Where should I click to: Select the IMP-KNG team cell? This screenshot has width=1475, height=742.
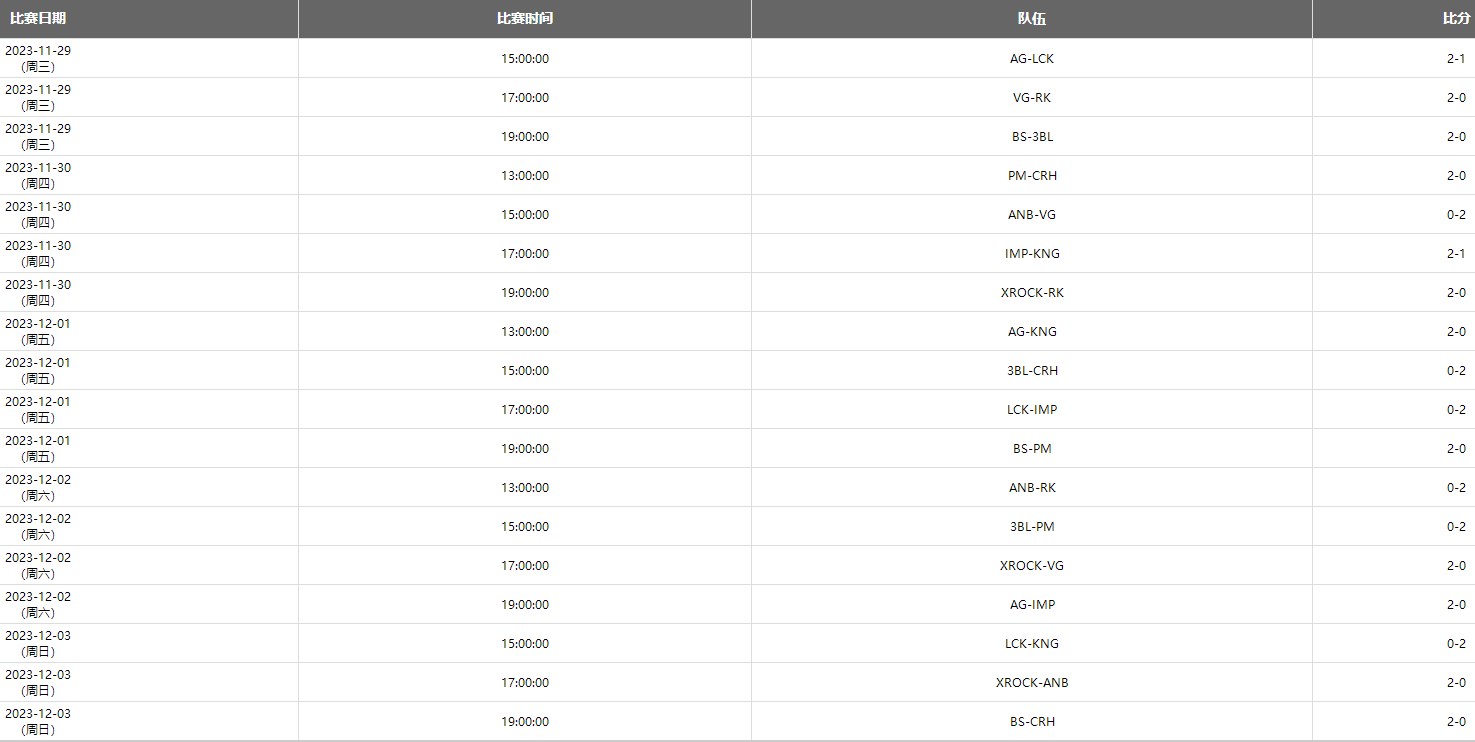pyautogui.click(x=1032, y=253)
